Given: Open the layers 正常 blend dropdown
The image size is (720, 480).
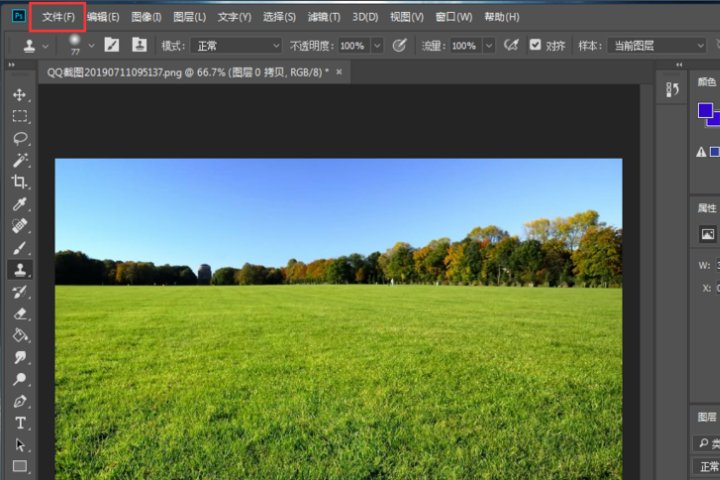Looking at the screenshot, I should (x=707, y=467).
